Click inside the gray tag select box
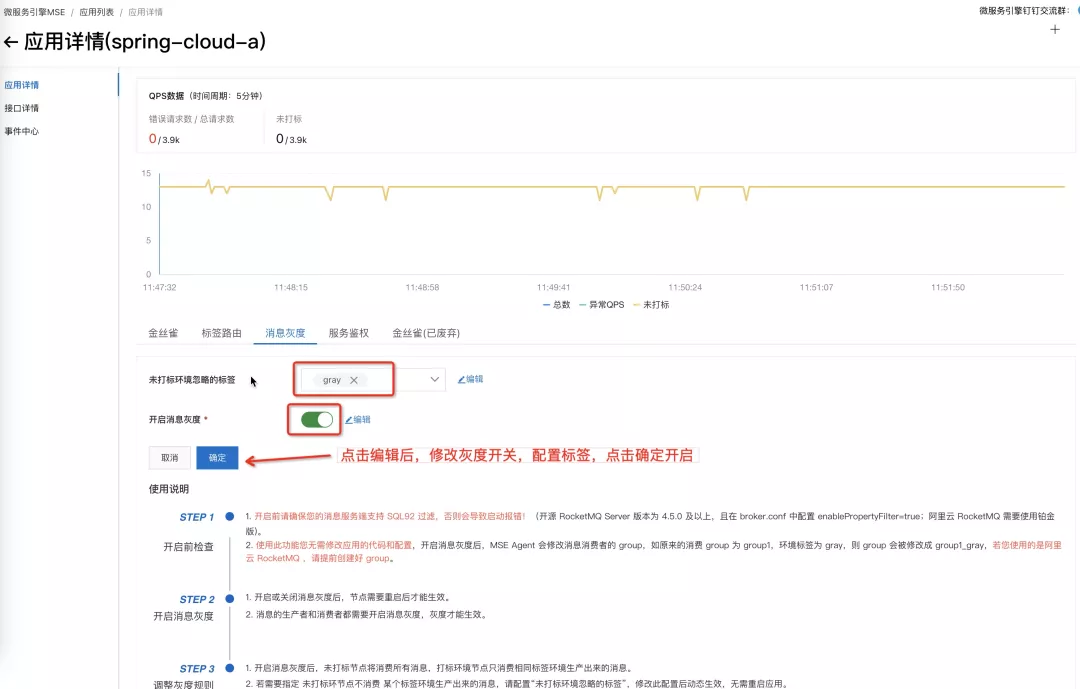 373,380
